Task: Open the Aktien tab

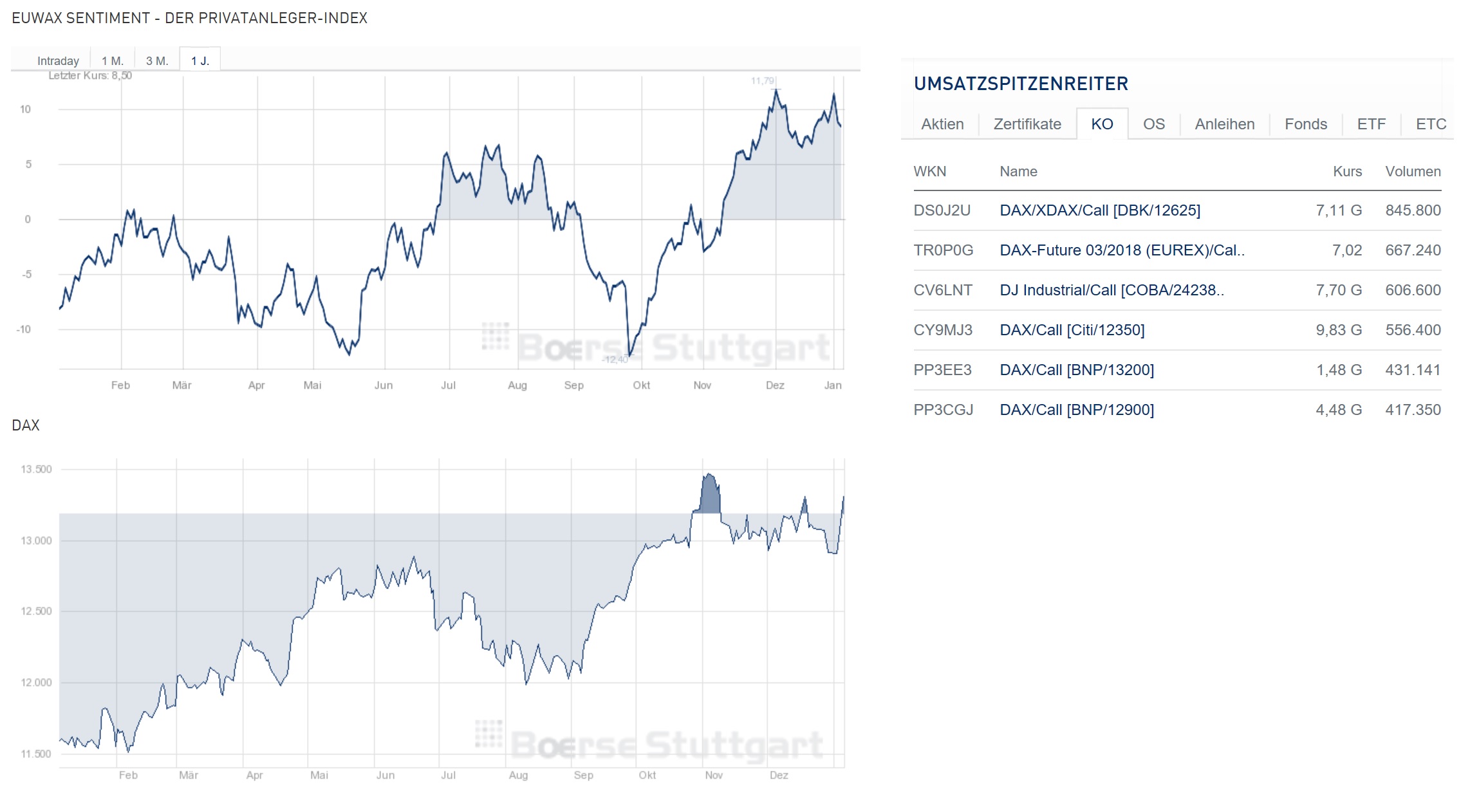Action: point(942,124)
